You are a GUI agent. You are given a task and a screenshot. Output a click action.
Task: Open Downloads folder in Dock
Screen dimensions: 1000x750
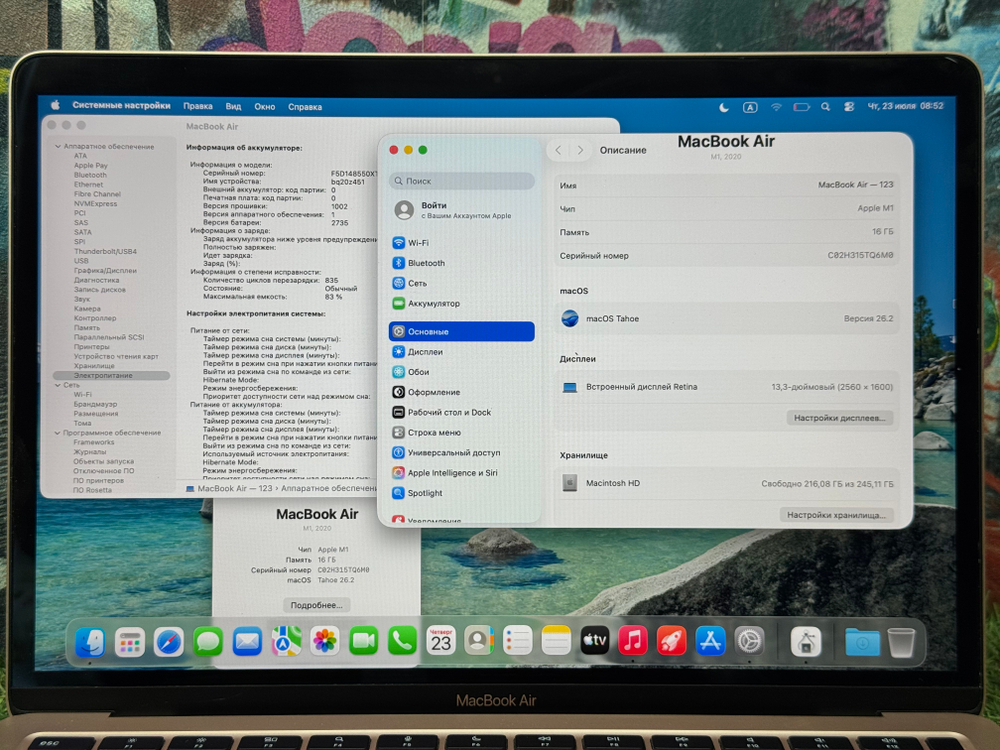[x=862, y=642]
